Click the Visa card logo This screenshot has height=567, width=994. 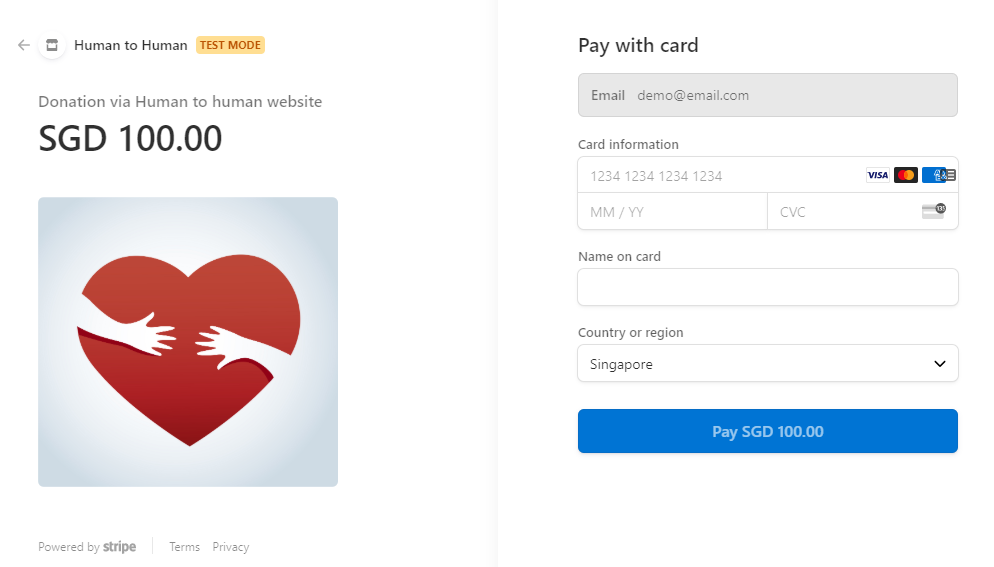click(877, 175)
